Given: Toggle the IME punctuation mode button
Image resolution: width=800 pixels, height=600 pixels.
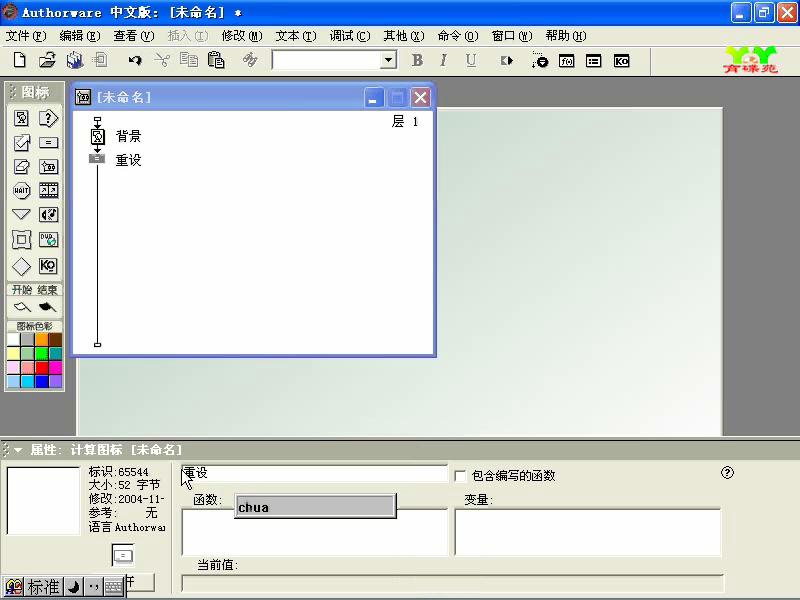Looking at the screenshot, I should tap(93, 587).
